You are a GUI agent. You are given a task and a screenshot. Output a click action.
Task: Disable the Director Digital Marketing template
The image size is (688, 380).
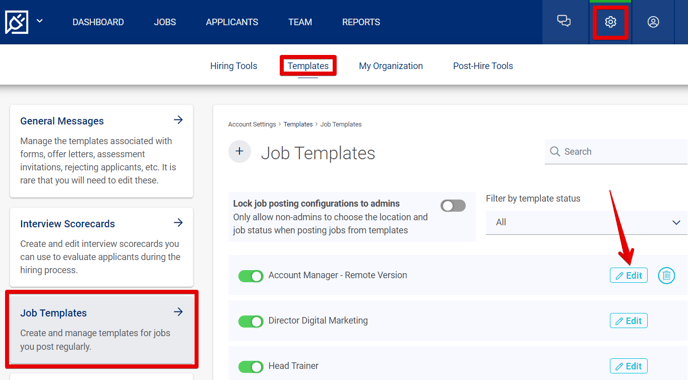point(251,321)
